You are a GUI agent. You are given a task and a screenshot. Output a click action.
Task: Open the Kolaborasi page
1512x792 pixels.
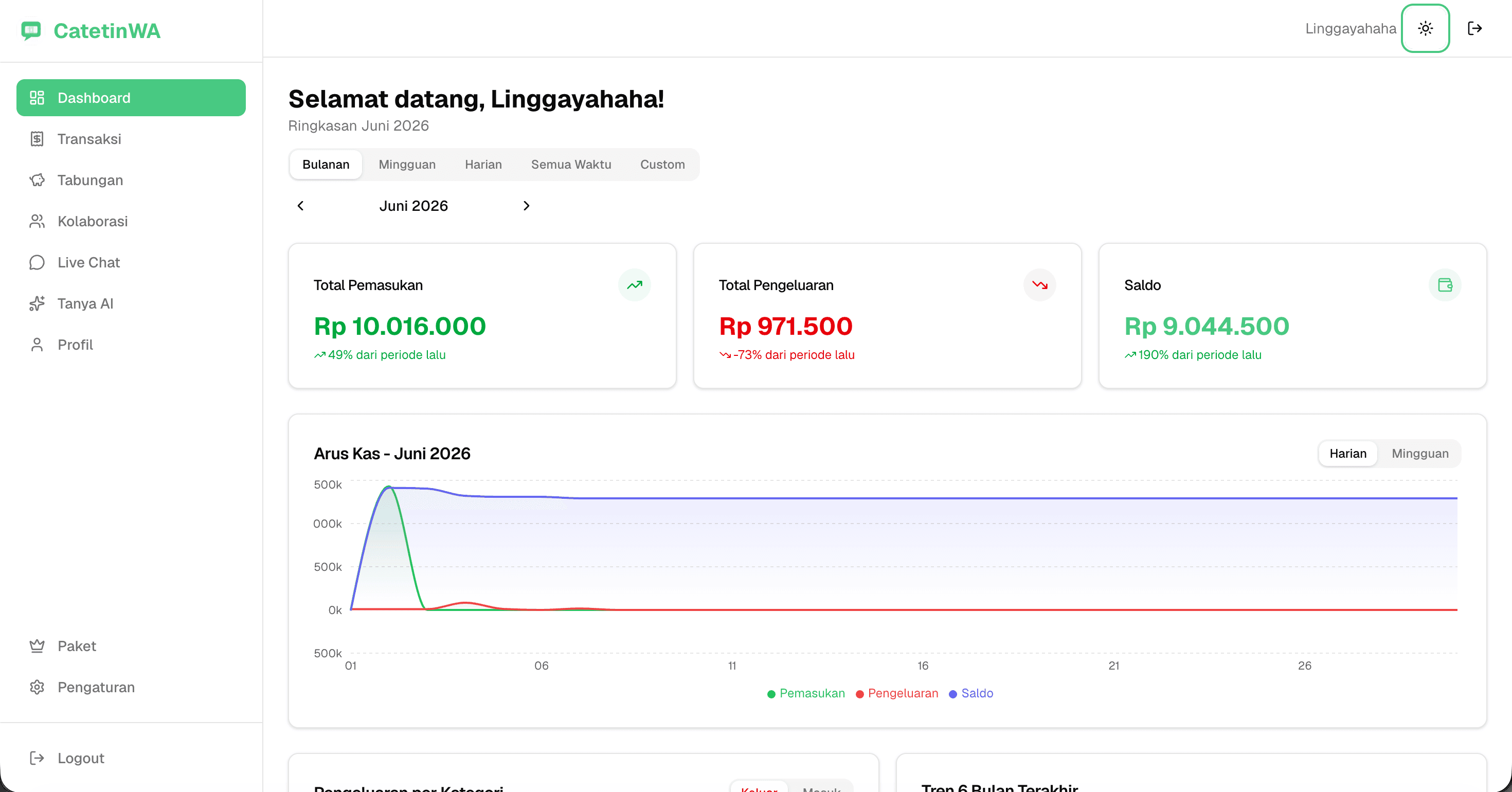(x=131, y=221)
